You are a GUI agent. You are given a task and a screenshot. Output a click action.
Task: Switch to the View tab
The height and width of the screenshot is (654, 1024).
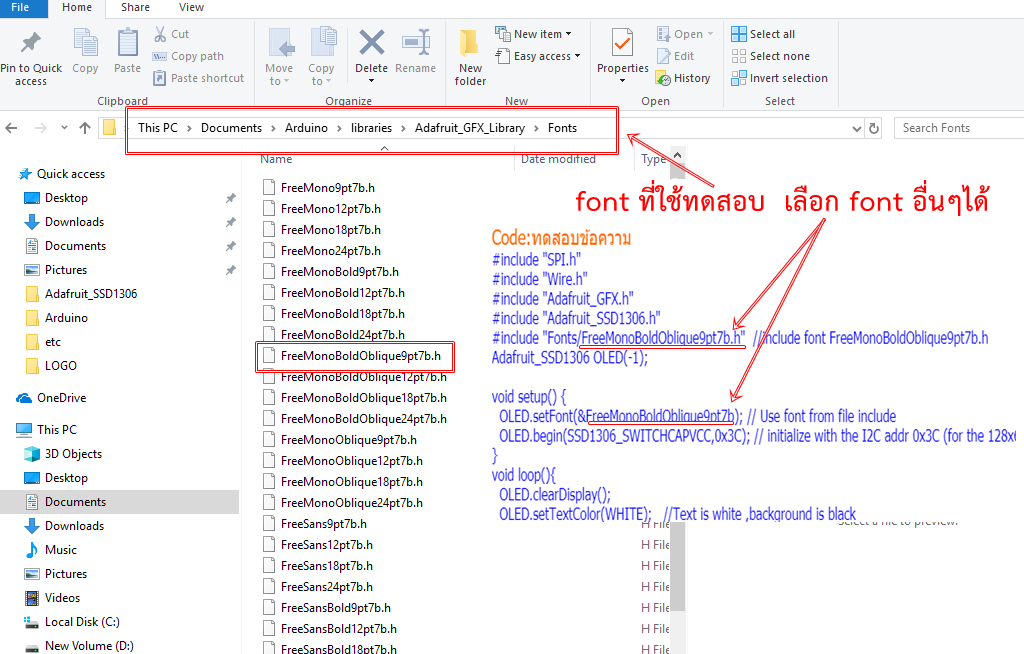point(191,7)
